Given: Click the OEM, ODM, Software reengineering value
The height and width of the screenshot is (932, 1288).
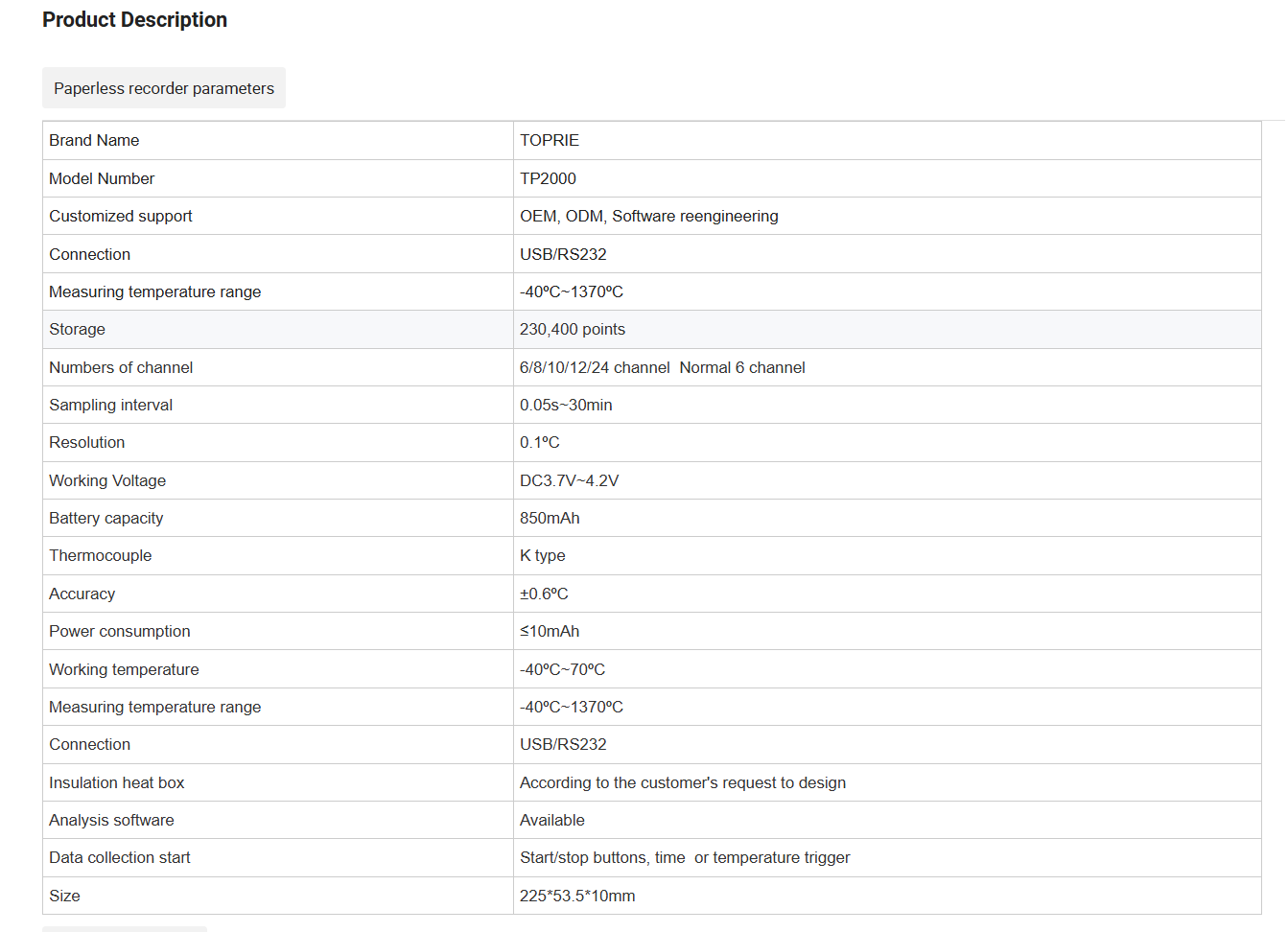Looking at the screenshot, I should 649,216.
